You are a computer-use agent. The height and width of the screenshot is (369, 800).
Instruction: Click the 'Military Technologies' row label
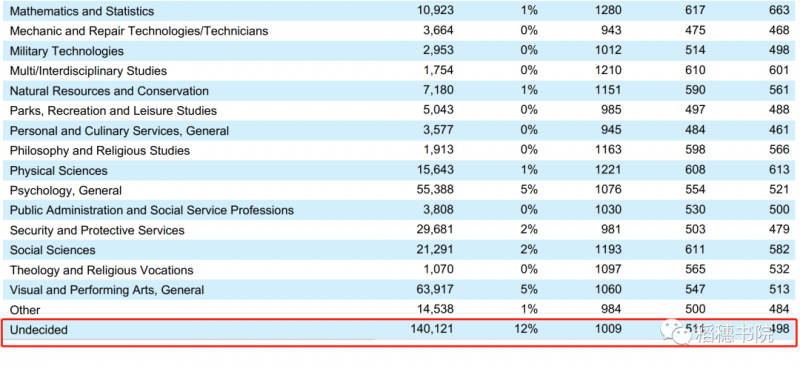tap(67, 51)
